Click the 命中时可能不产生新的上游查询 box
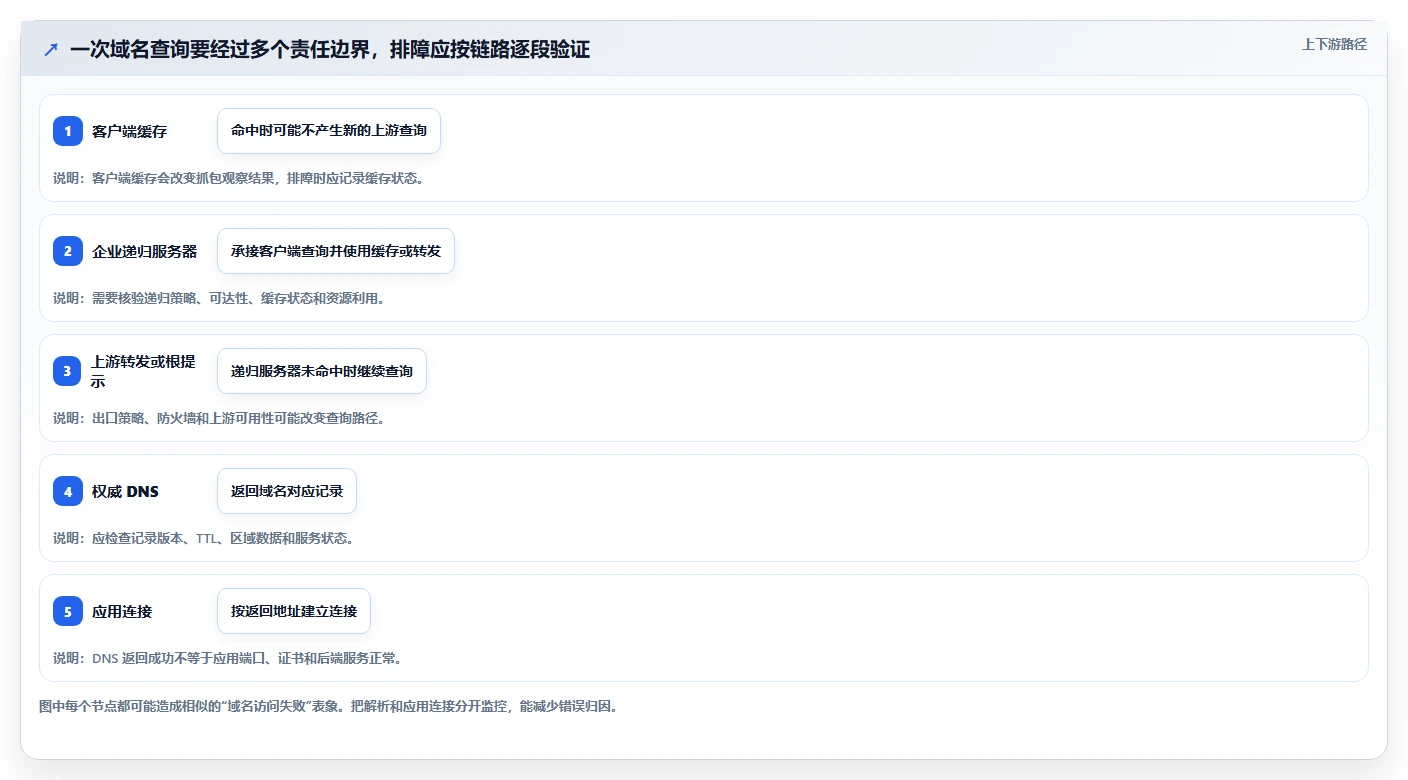Screen dimensions: 1408x780 (329, 131)
